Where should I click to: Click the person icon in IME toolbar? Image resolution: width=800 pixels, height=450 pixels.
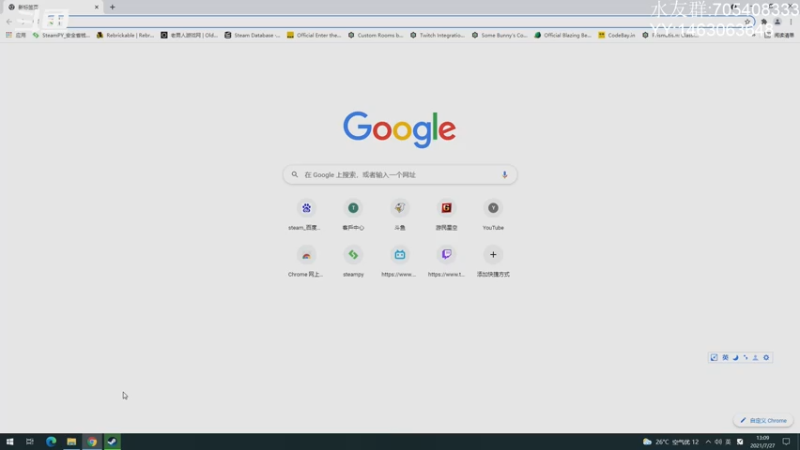[756, 358]
